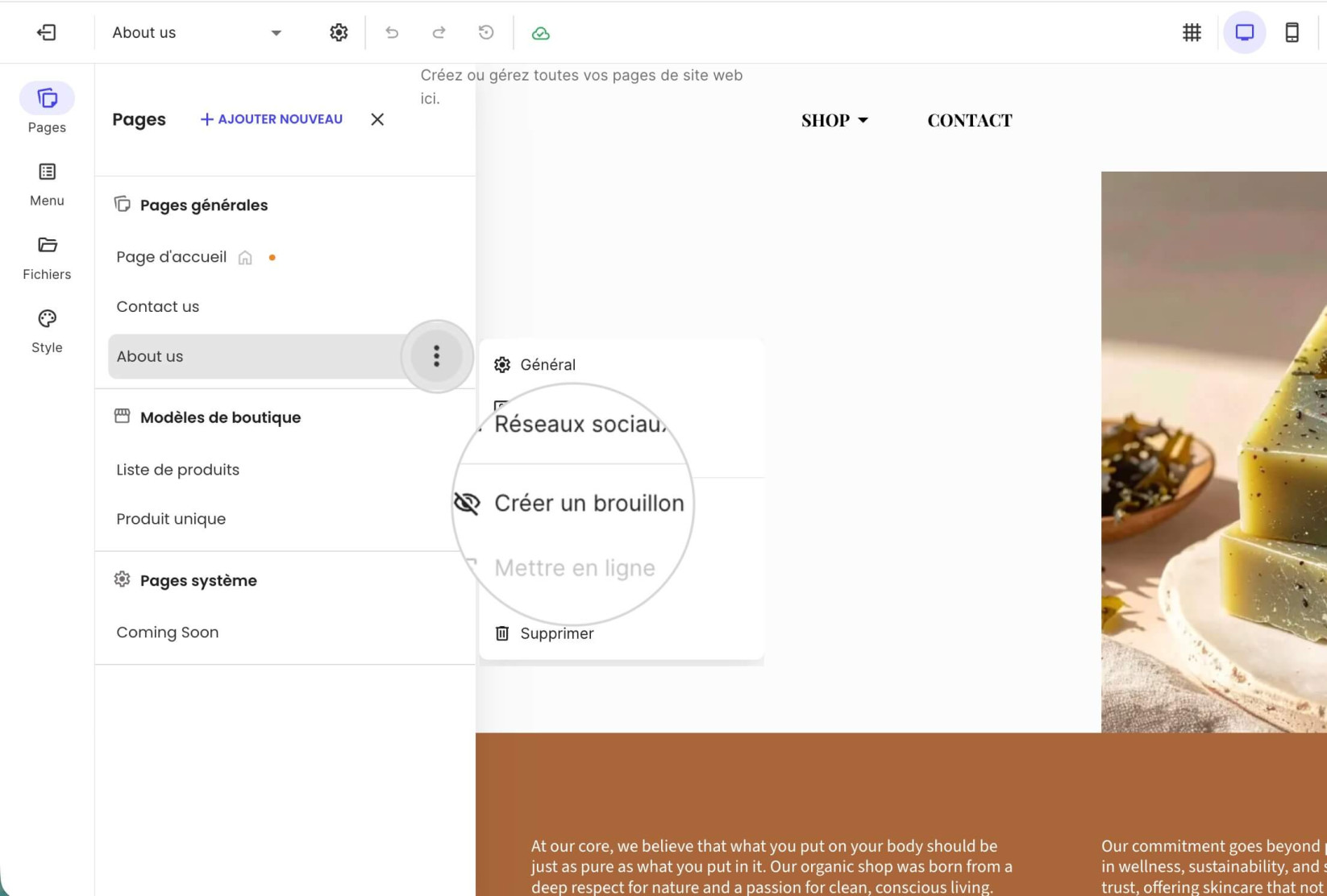Open the revision history icon
The height and width of the screenshot is (896, 1327).
tap(486, 32)
